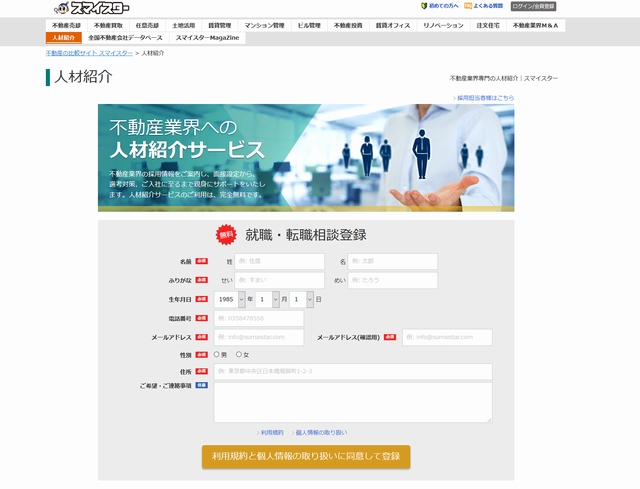This screenshot has height=489, width=640.
Task: Click the ログイン/会員登録 button
Action: [x=533, y=6]
